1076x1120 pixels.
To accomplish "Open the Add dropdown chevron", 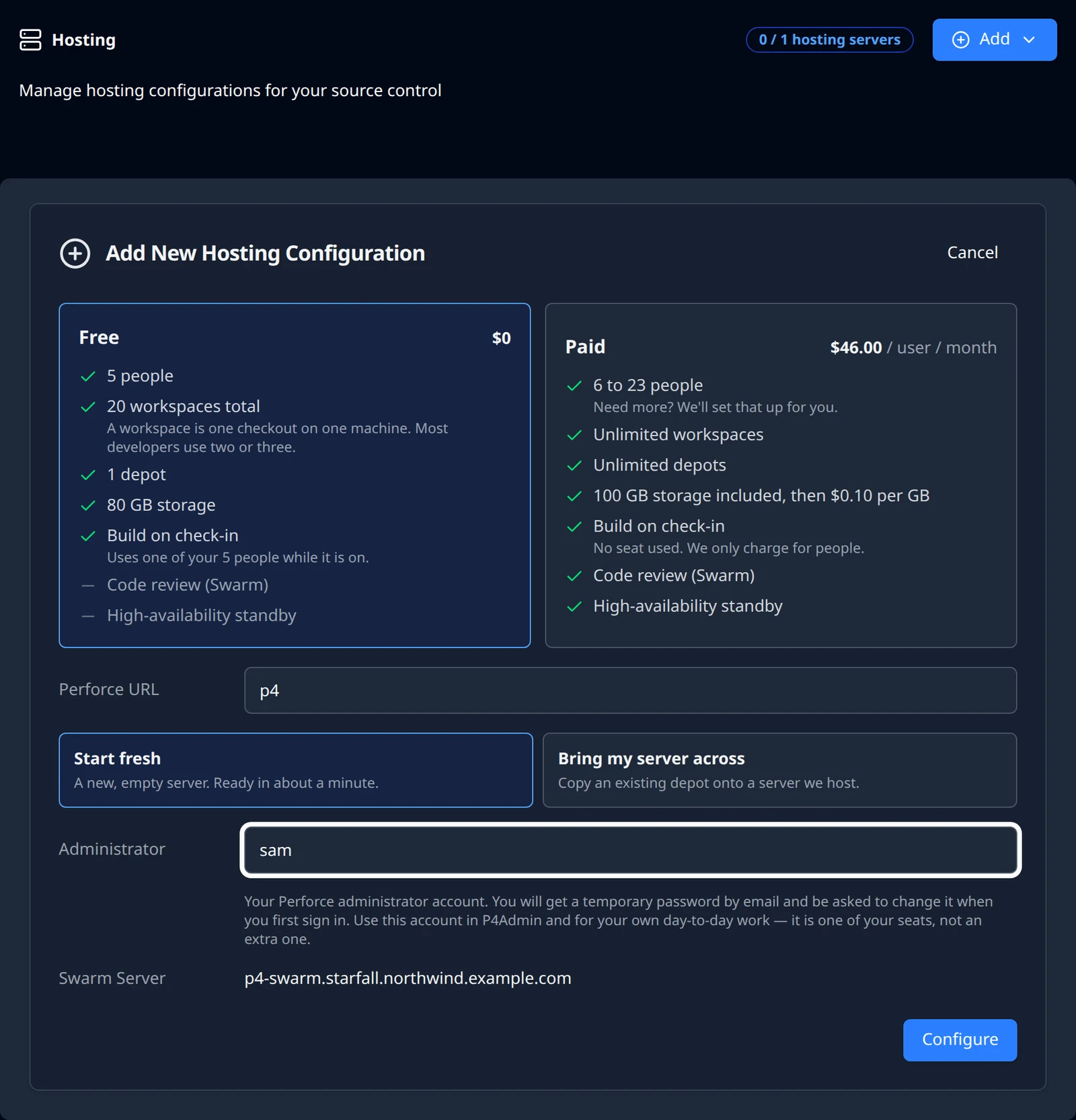I will point(1029,40).
